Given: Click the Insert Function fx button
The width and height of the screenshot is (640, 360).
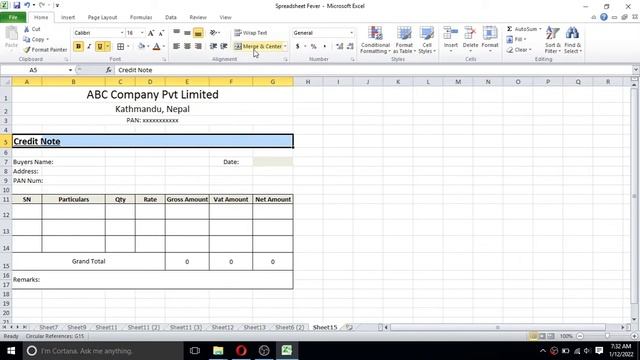Looking at the screenshot, I should (109, 70).
